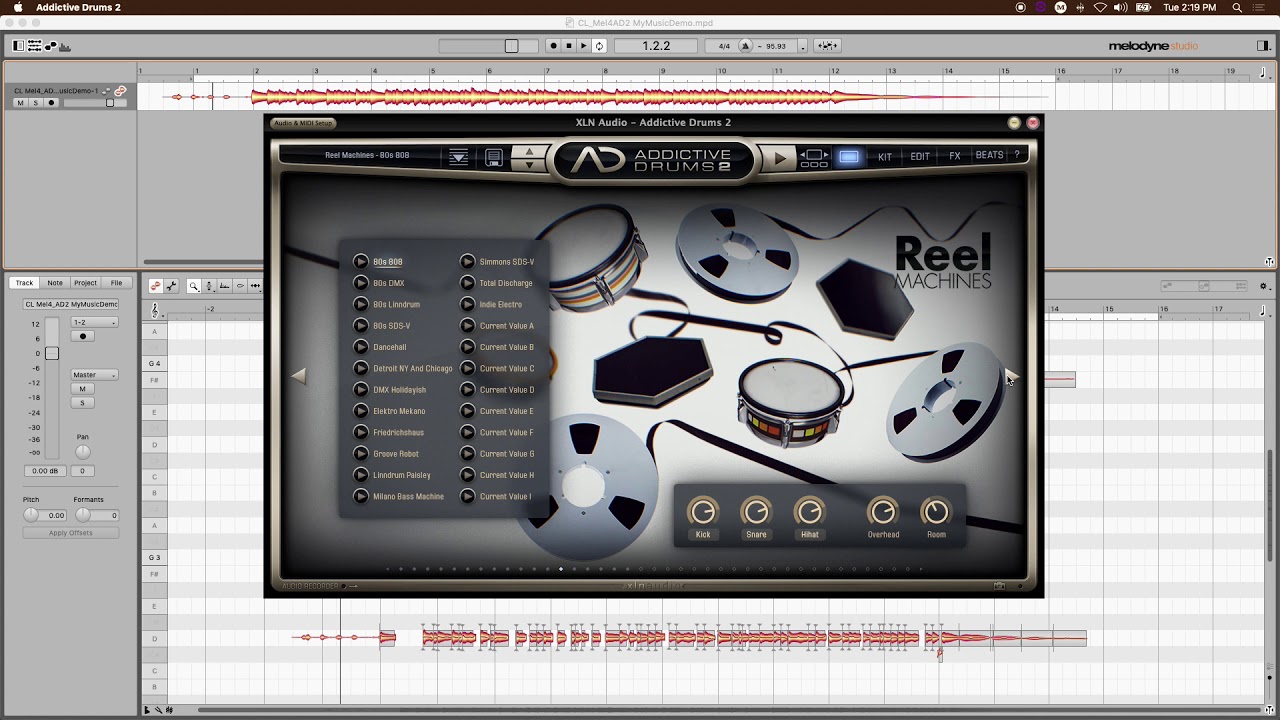Go to previous gallery page with left arrow

pos(298,376)
